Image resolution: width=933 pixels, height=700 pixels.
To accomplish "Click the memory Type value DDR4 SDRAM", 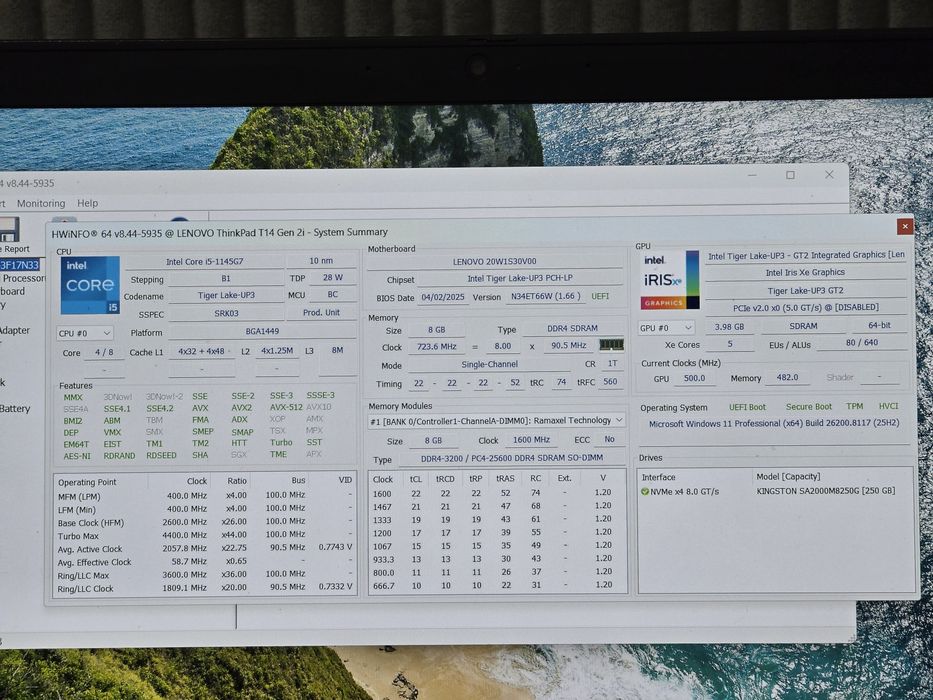I will [572, 329].
